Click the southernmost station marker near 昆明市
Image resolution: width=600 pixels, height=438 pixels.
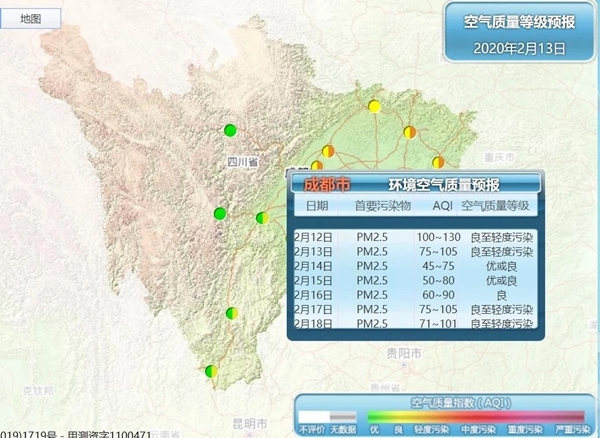tap(211, 371)
